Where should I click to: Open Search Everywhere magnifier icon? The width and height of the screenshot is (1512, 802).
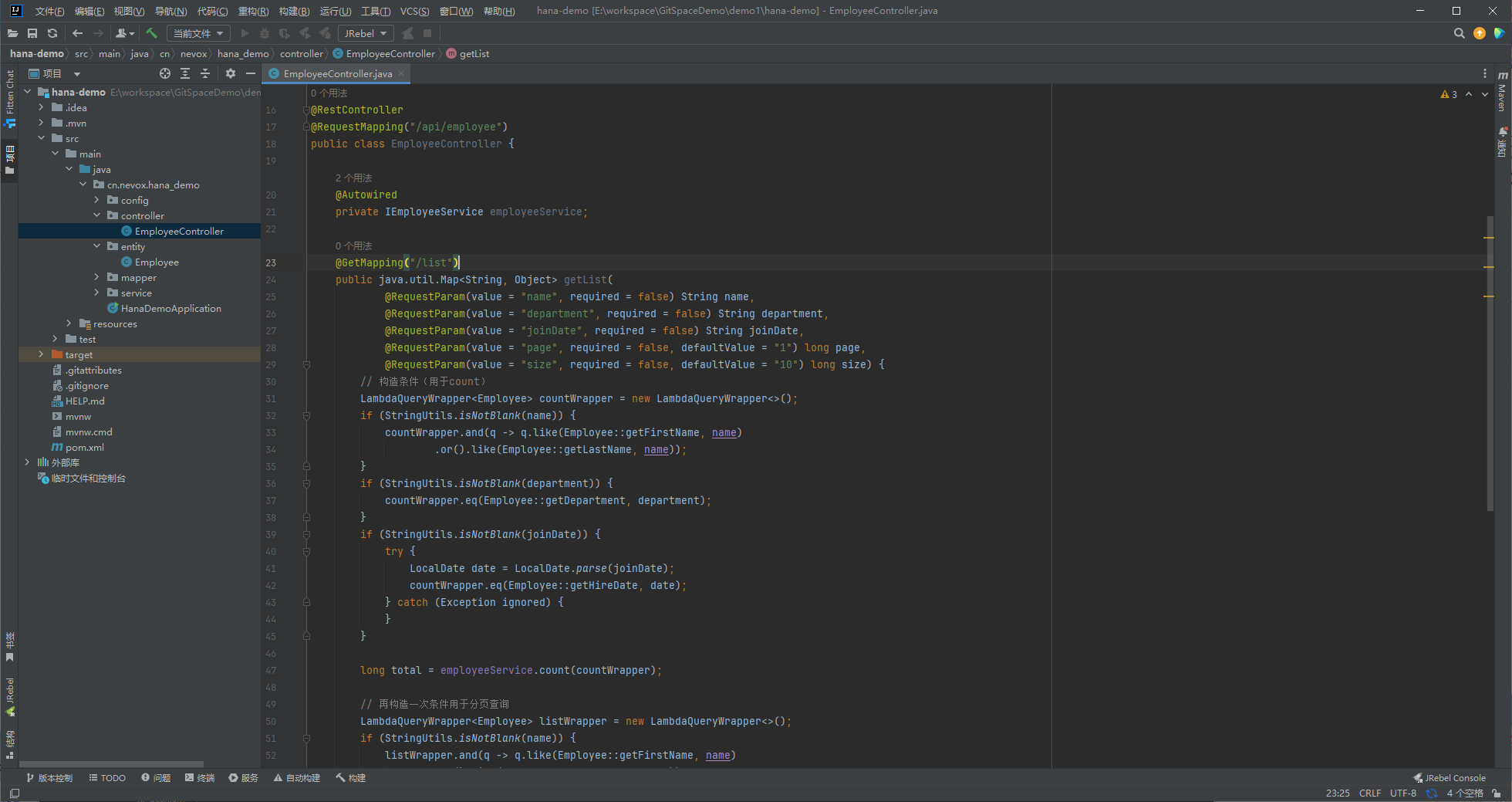(x=1459, y=33)
